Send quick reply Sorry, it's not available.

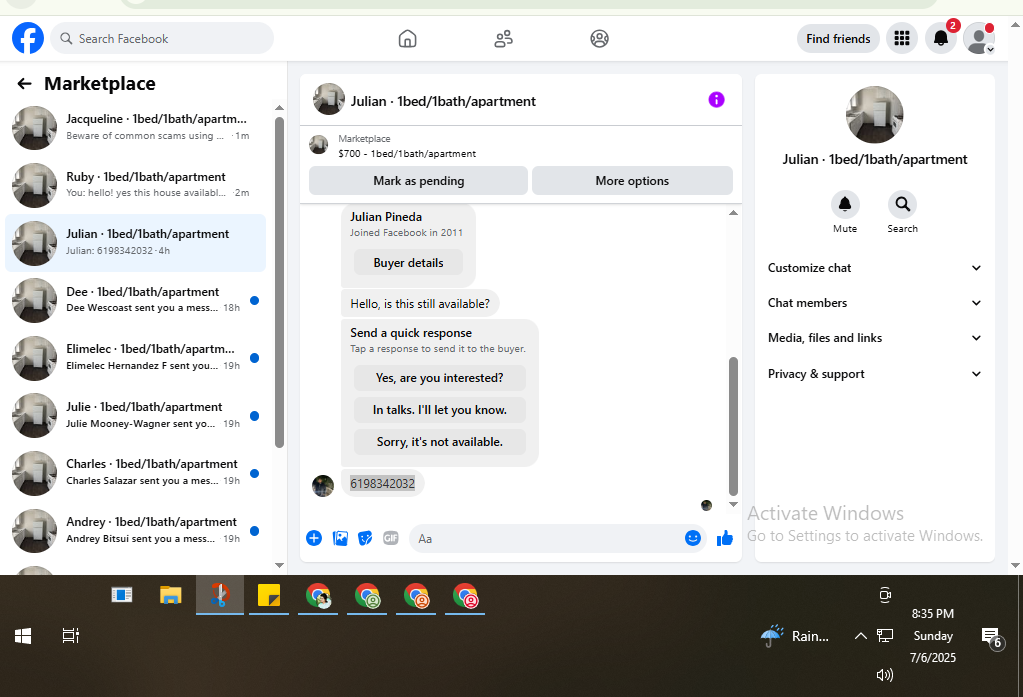pyautogui.click(x=439, y=442)
